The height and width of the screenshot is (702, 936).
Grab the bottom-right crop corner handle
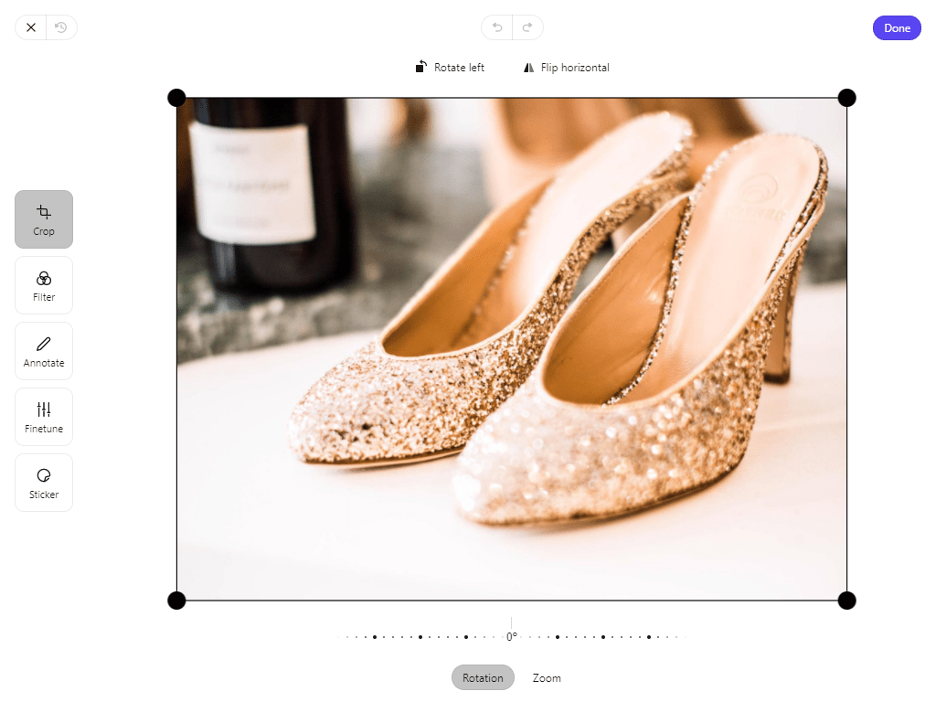[x=847, y=600]
